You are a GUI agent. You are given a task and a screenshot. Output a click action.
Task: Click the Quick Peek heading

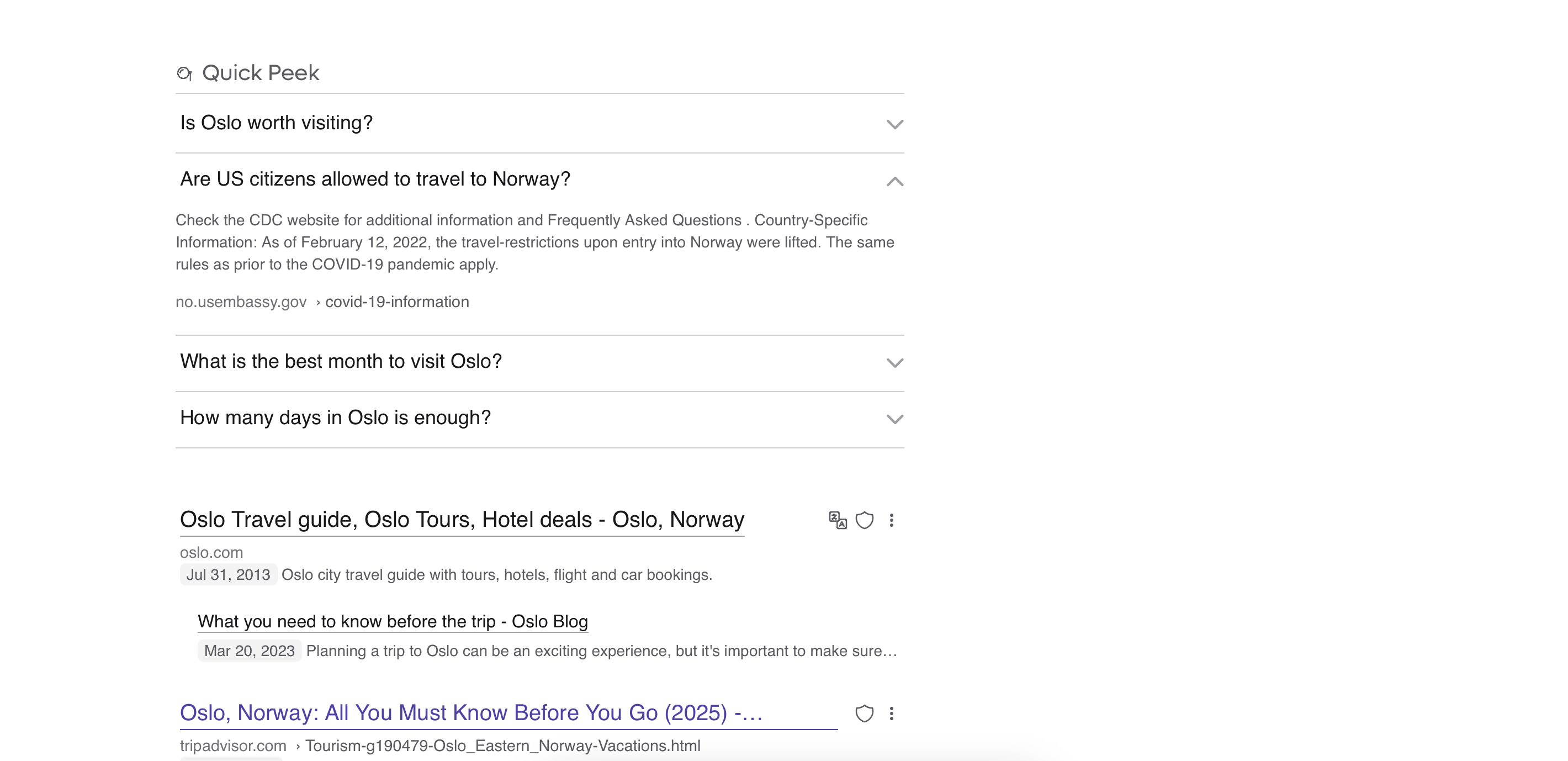(x=261, y=73)
